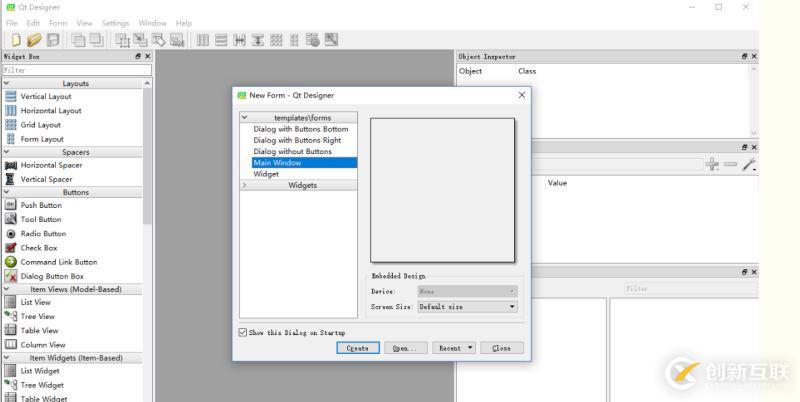
Task: Open the Screen Size dropdown
Action: pyautogui.click(x=467, y=307)
